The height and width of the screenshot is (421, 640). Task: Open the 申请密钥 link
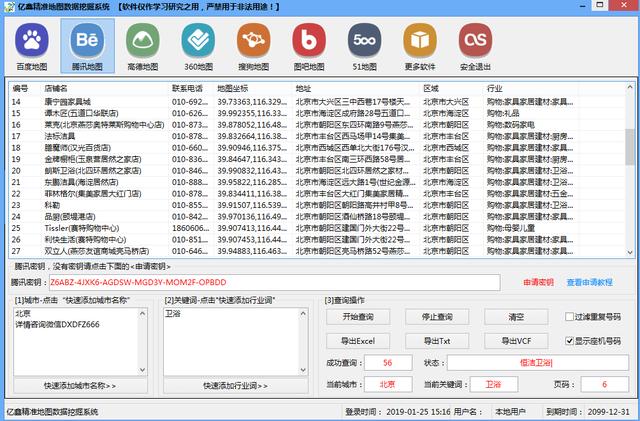(x=538, y=282)
